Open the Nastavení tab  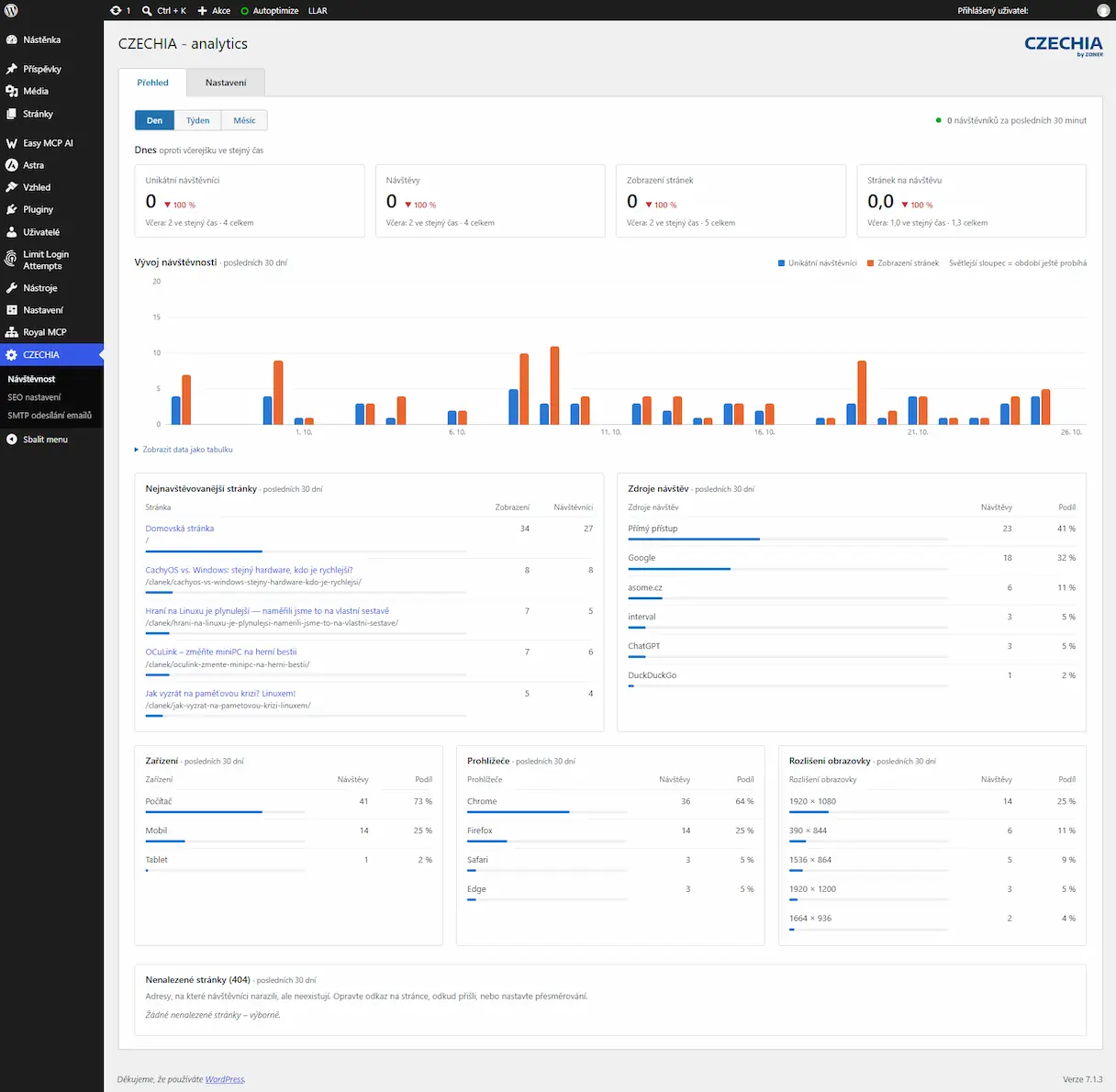[x=226, y=83]
